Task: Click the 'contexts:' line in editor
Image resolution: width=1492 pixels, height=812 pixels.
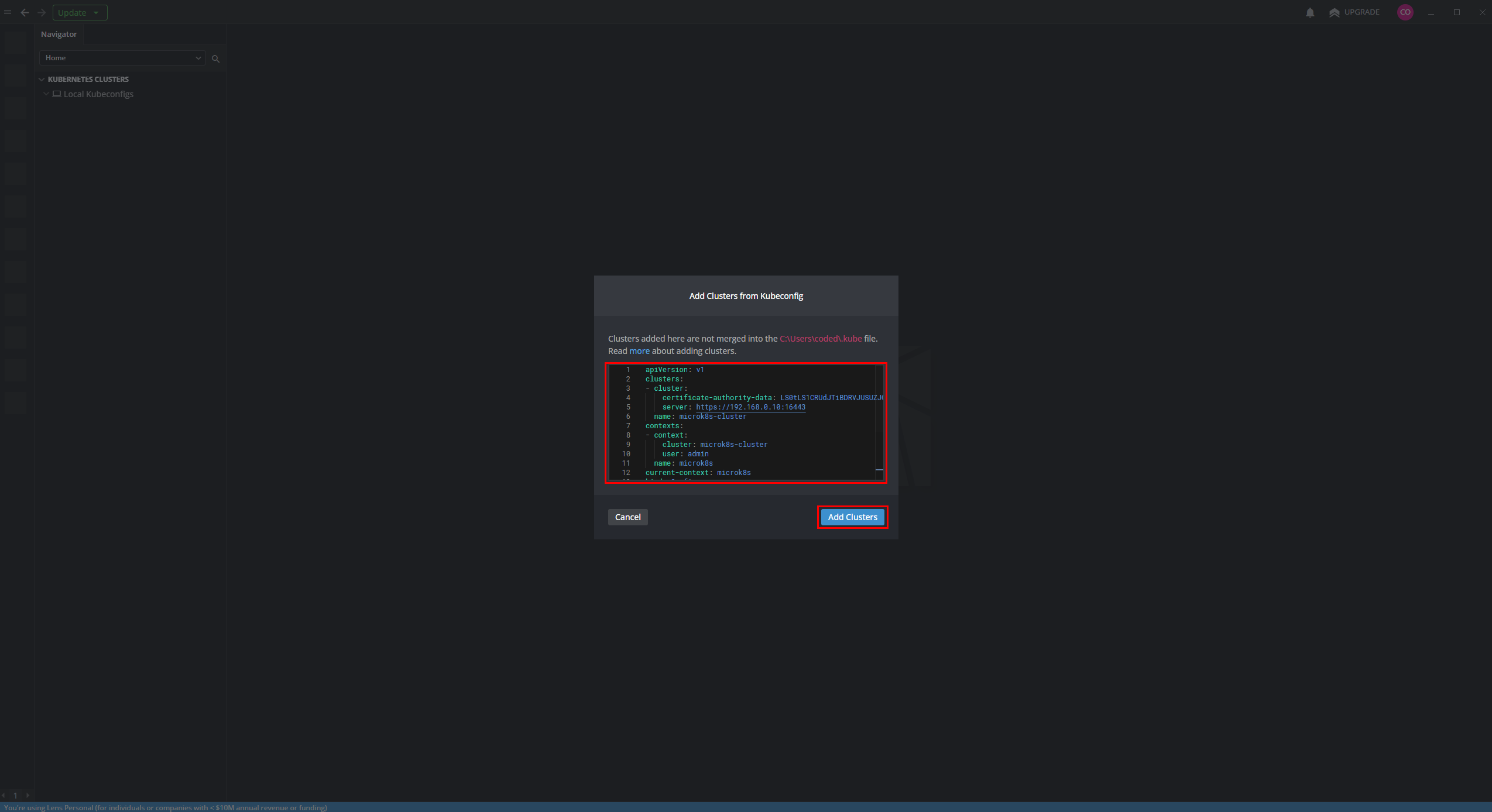Action: (x=664, y=426)
